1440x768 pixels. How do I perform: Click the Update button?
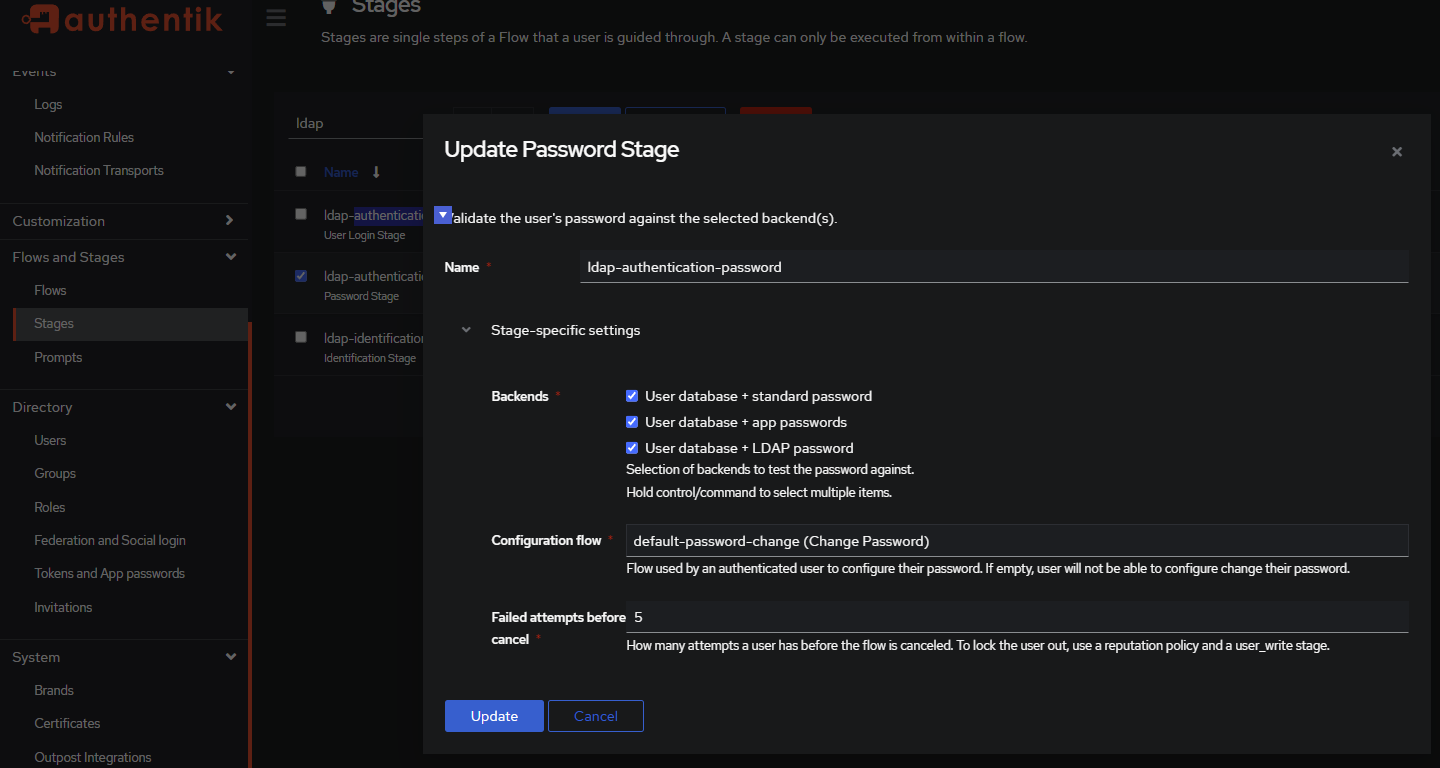(494, 716)
